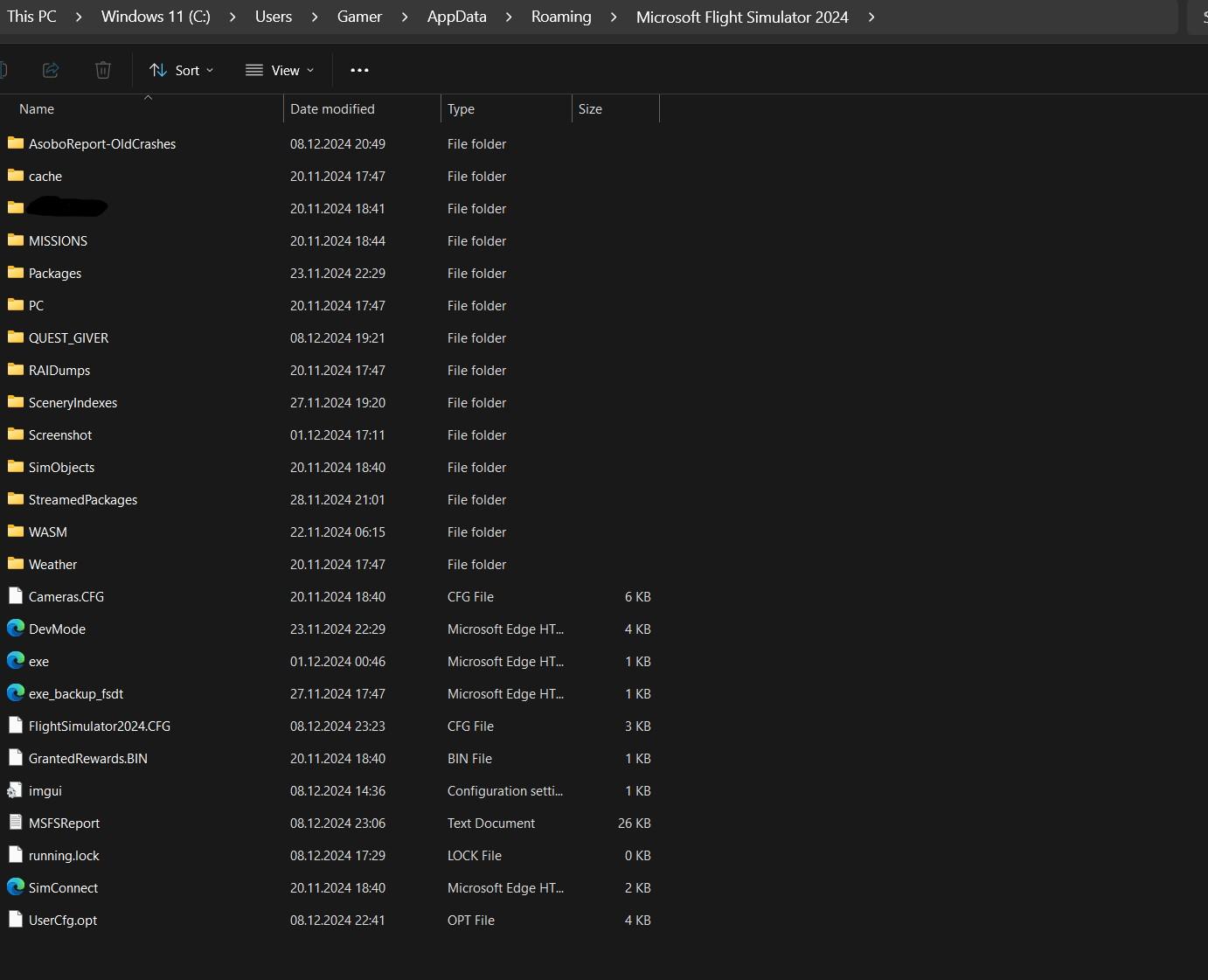Select the UserCfg.opt file

click(x=63, y=920)
